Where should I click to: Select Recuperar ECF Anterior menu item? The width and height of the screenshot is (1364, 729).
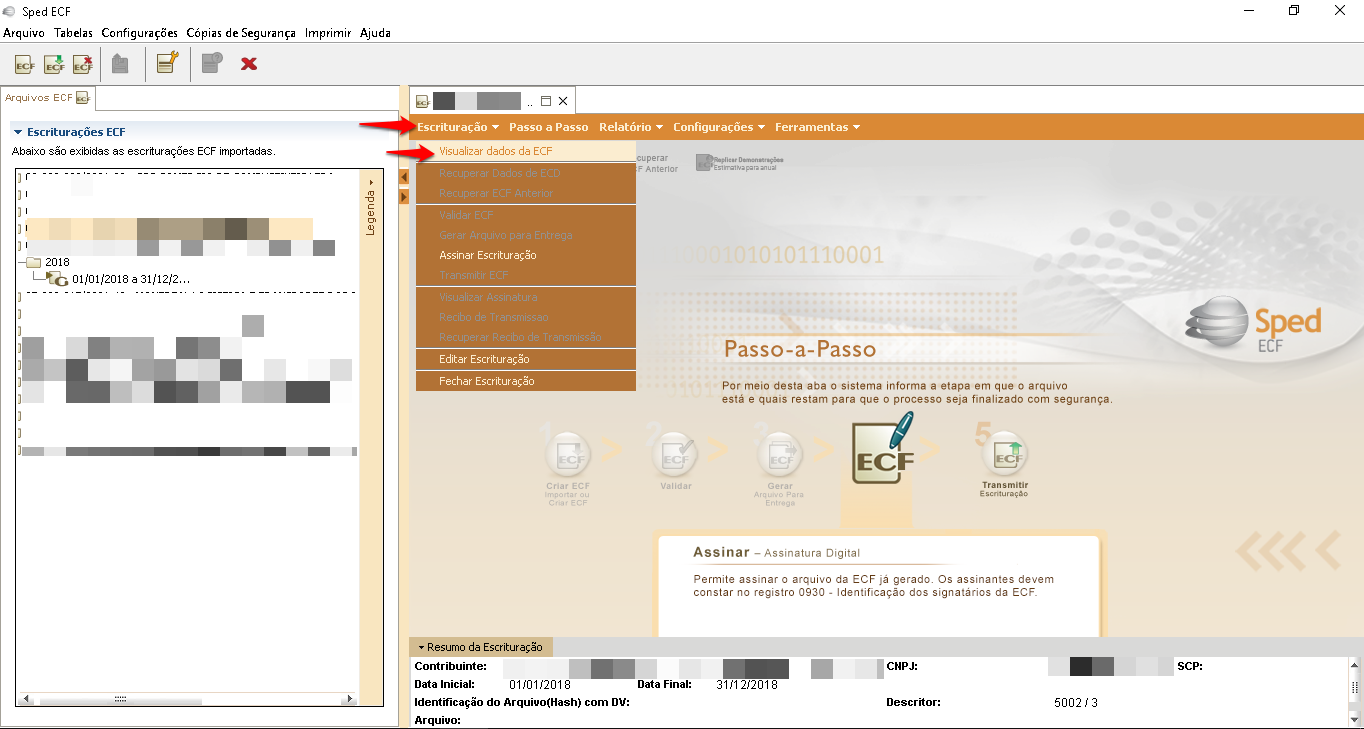526,193
